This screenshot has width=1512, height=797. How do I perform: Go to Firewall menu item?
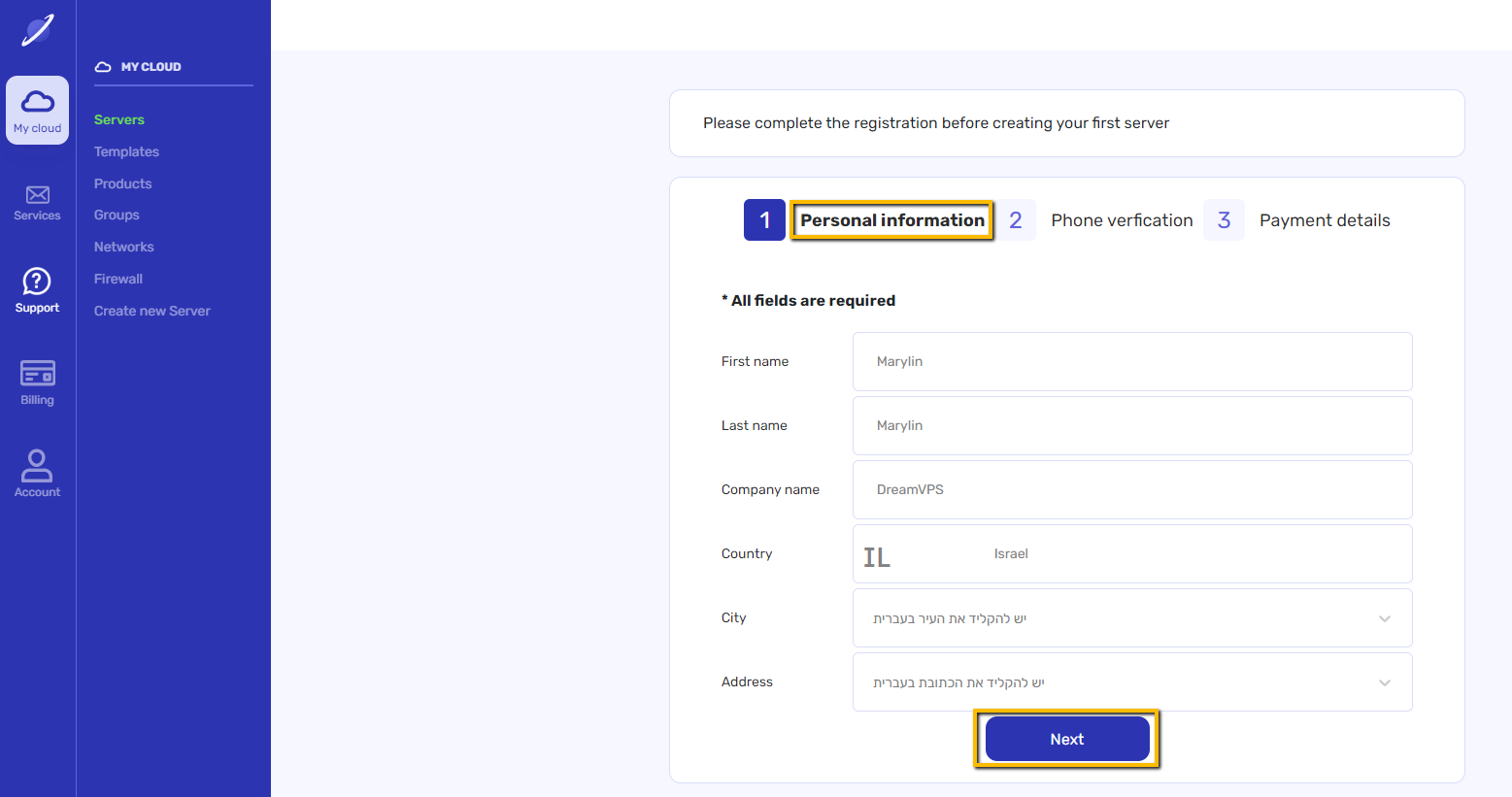118,279
